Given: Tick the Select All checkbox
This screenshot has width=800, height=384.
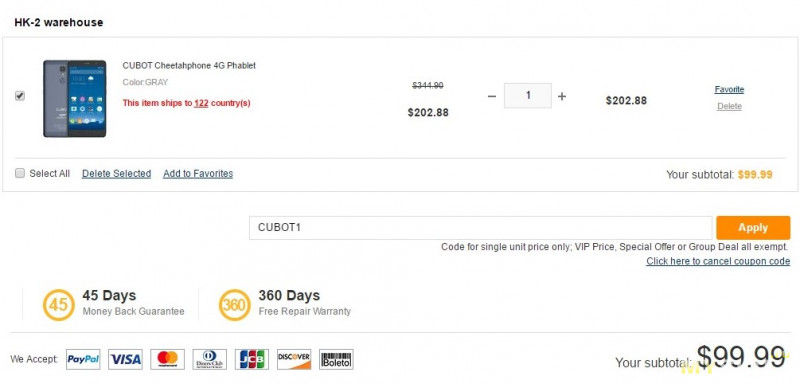Looking at the screenshot, I should tap(20, 173).
